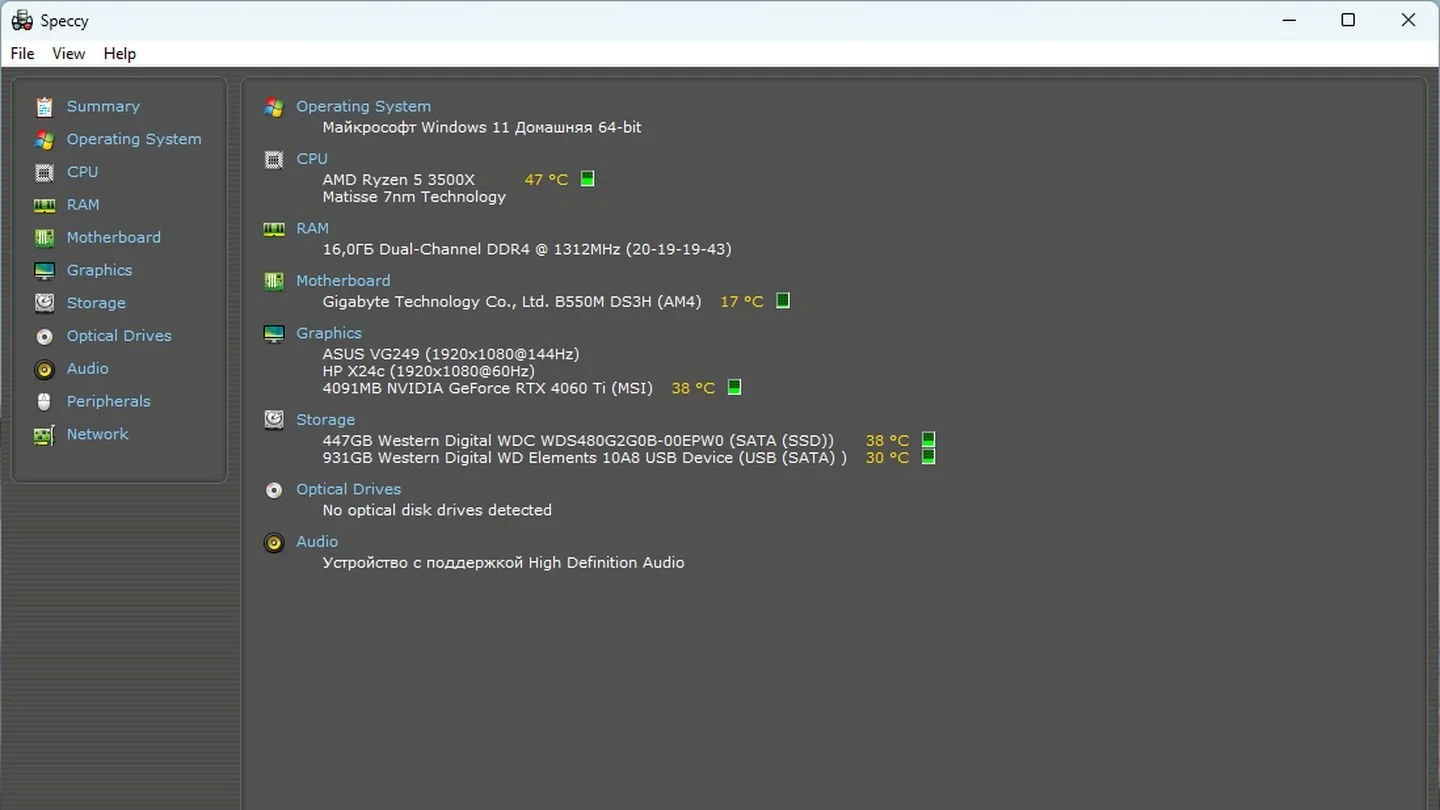1440x810 pixels.
Task: Click the RTX 4060 Ti temperature indicator
Action: tap(734, 387)
